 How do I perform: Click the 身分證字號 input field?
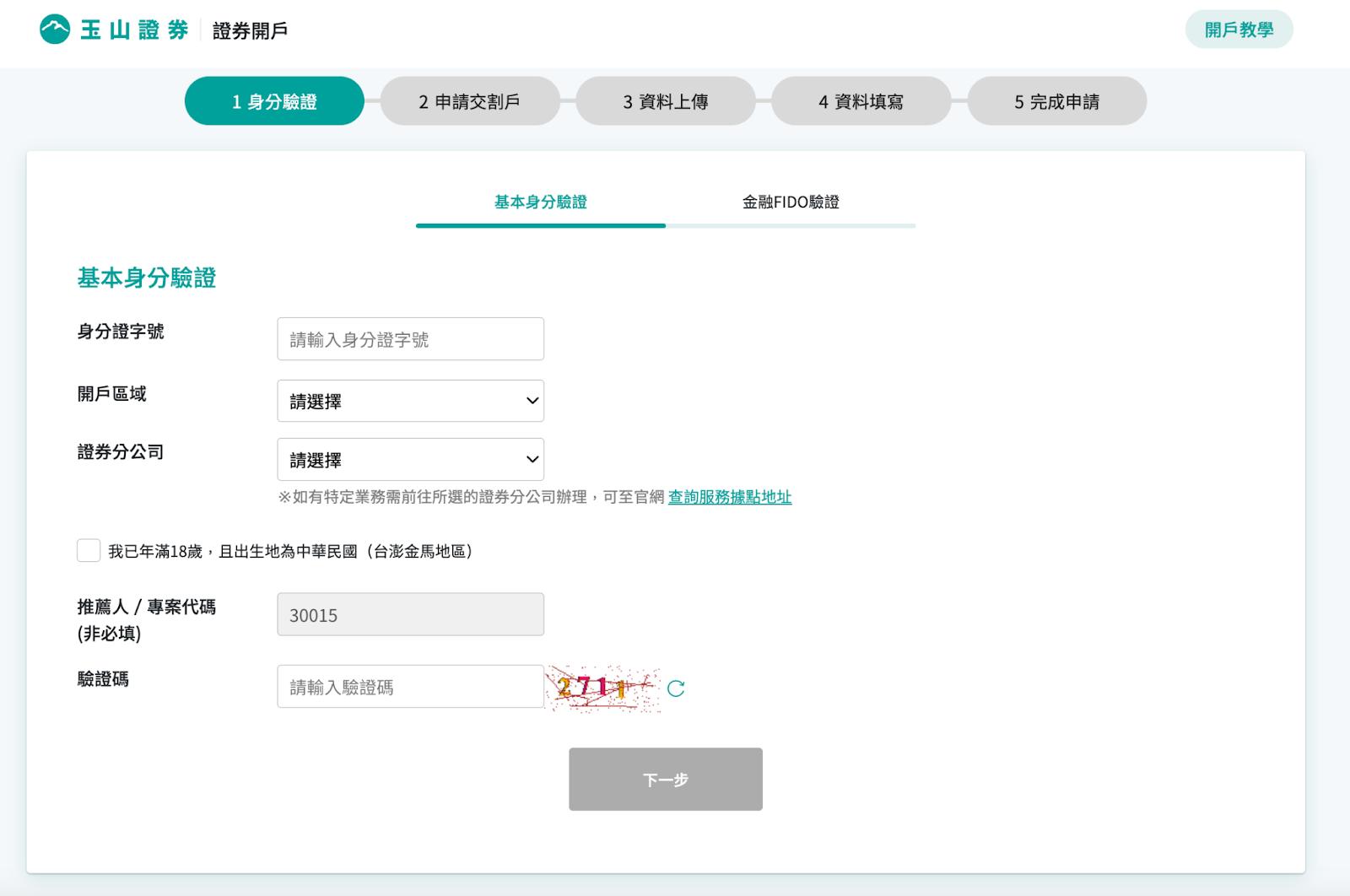click(x=410, y=339)
